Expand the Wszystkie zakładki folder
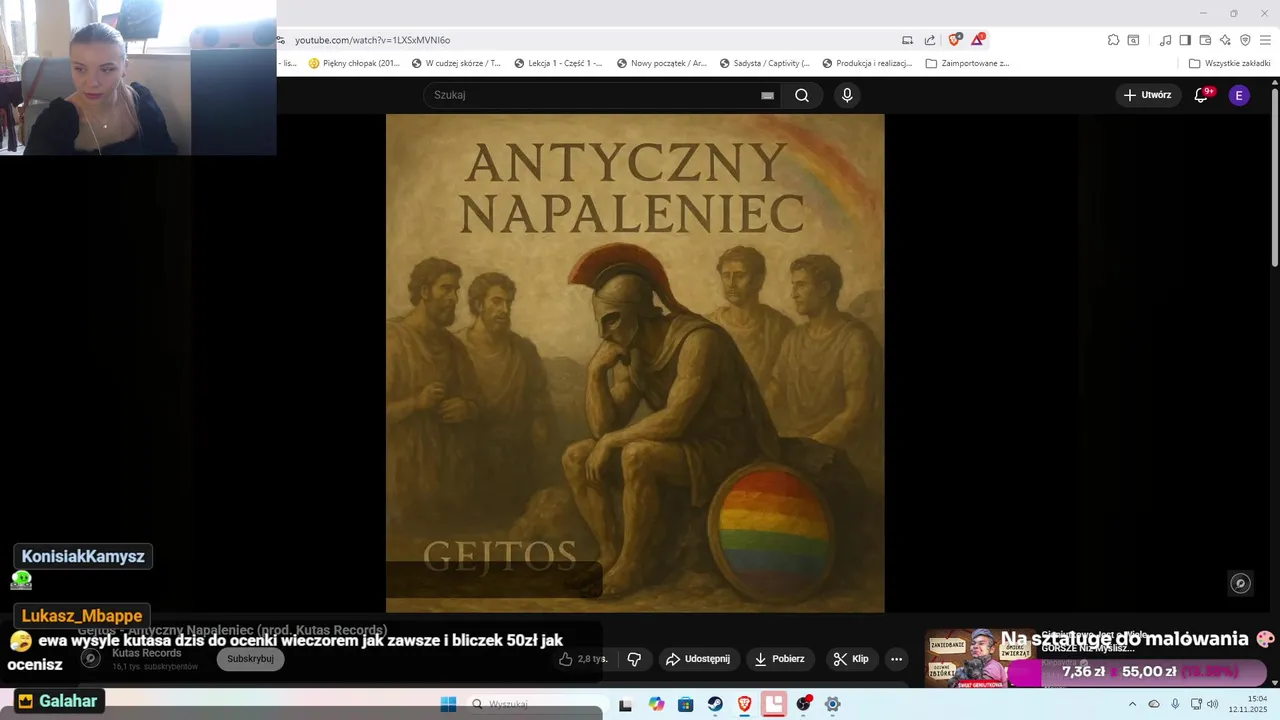 (1229, 63)
